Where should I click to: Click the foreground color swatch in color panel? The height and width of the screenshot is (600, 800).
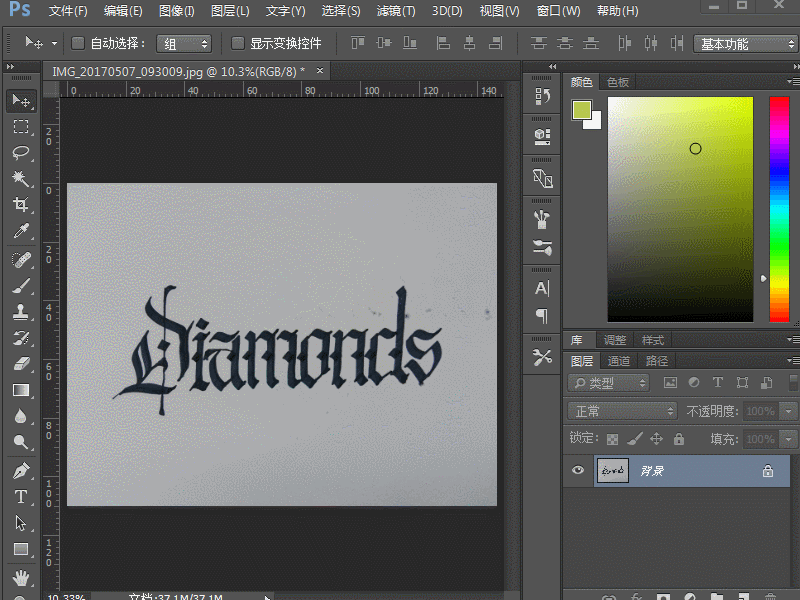(582, 110)
